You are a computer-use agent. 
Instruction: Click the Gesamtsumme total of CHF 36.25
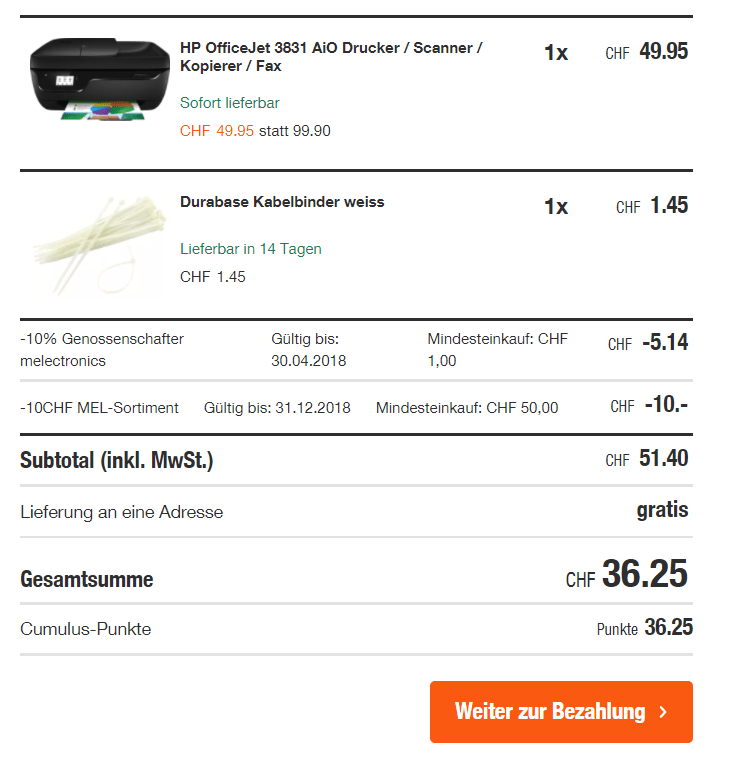644,576
